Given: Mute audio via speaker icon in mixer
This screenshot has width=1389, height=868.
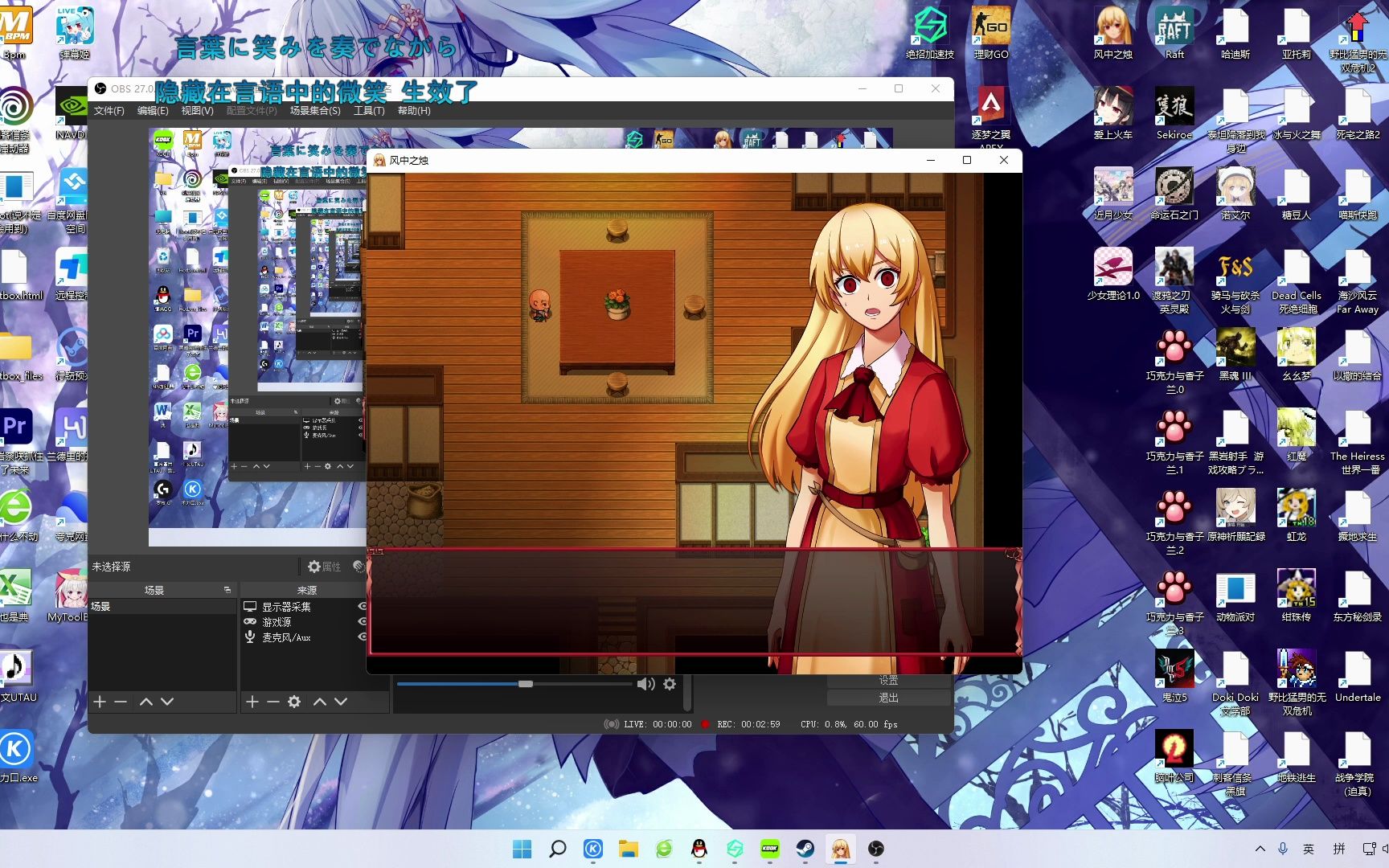Looking at the screenshot, I should coord(645,684).
